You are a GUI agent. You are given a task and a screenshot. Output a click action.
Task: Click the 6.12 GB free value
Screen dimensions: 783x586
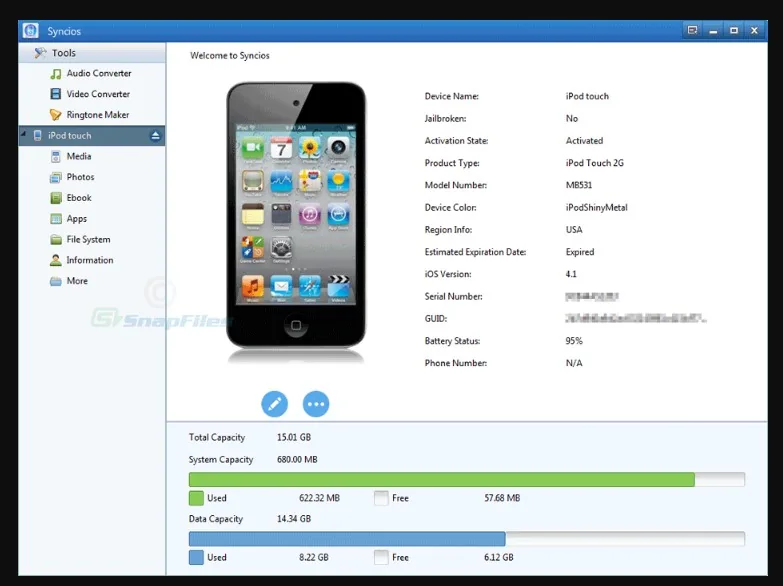(x=499, y=558)
